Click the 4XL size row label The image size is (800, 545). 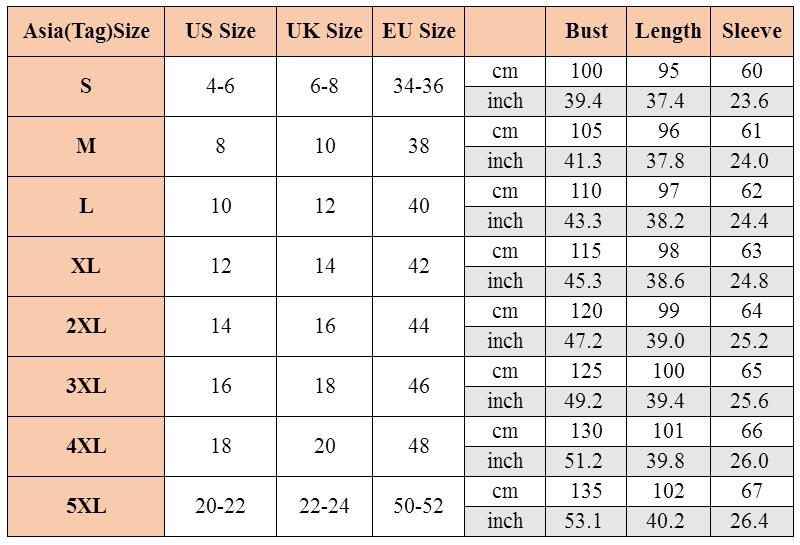86,446
